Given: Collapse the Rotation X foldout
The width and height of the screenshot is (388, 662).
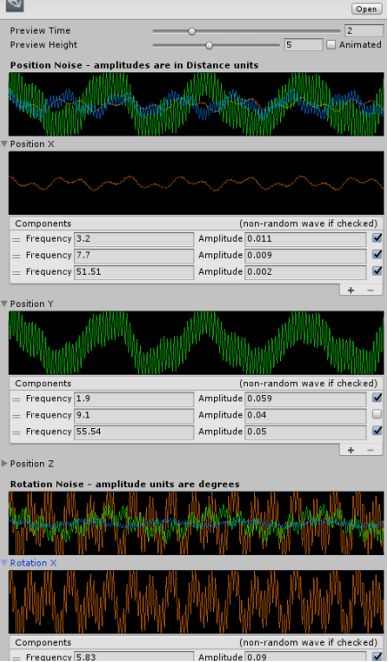Looking at the screenshot, I should pos(5,563).
